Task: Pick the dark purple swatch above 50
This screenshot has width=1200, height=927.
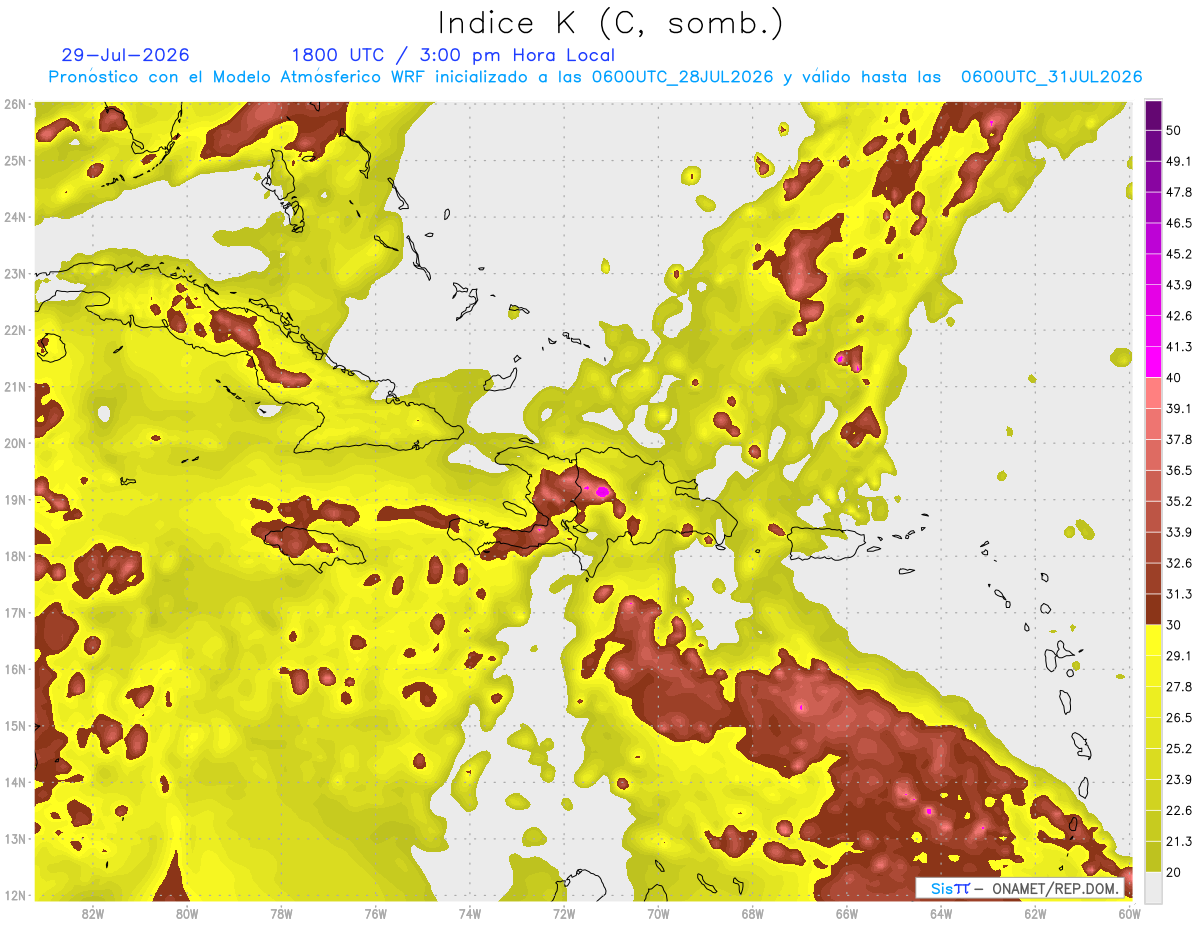Action: point(1153,115)
